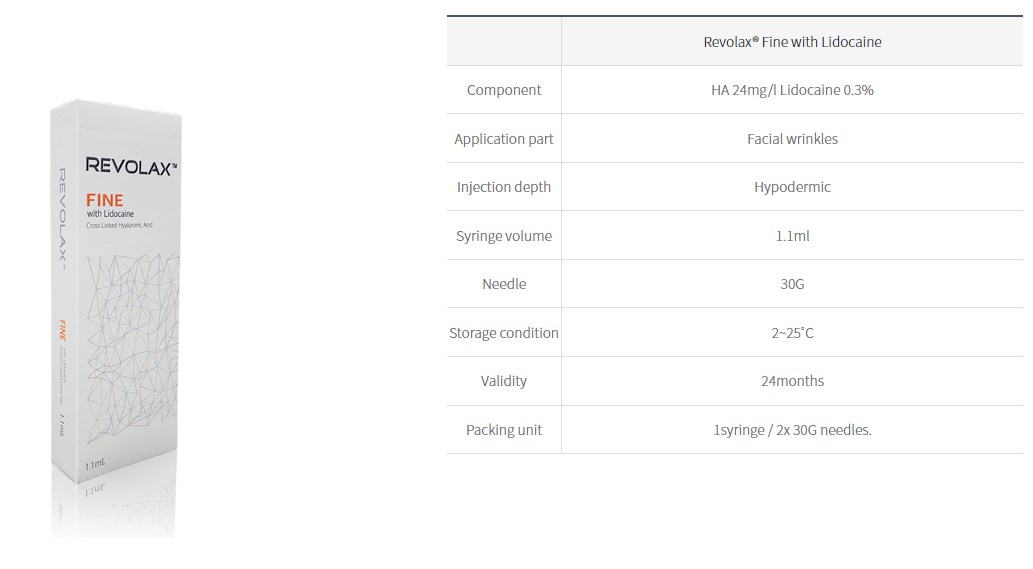Click the vertical REVOLAX text on box side
The image size is (1033, 569).
point(62,218)
